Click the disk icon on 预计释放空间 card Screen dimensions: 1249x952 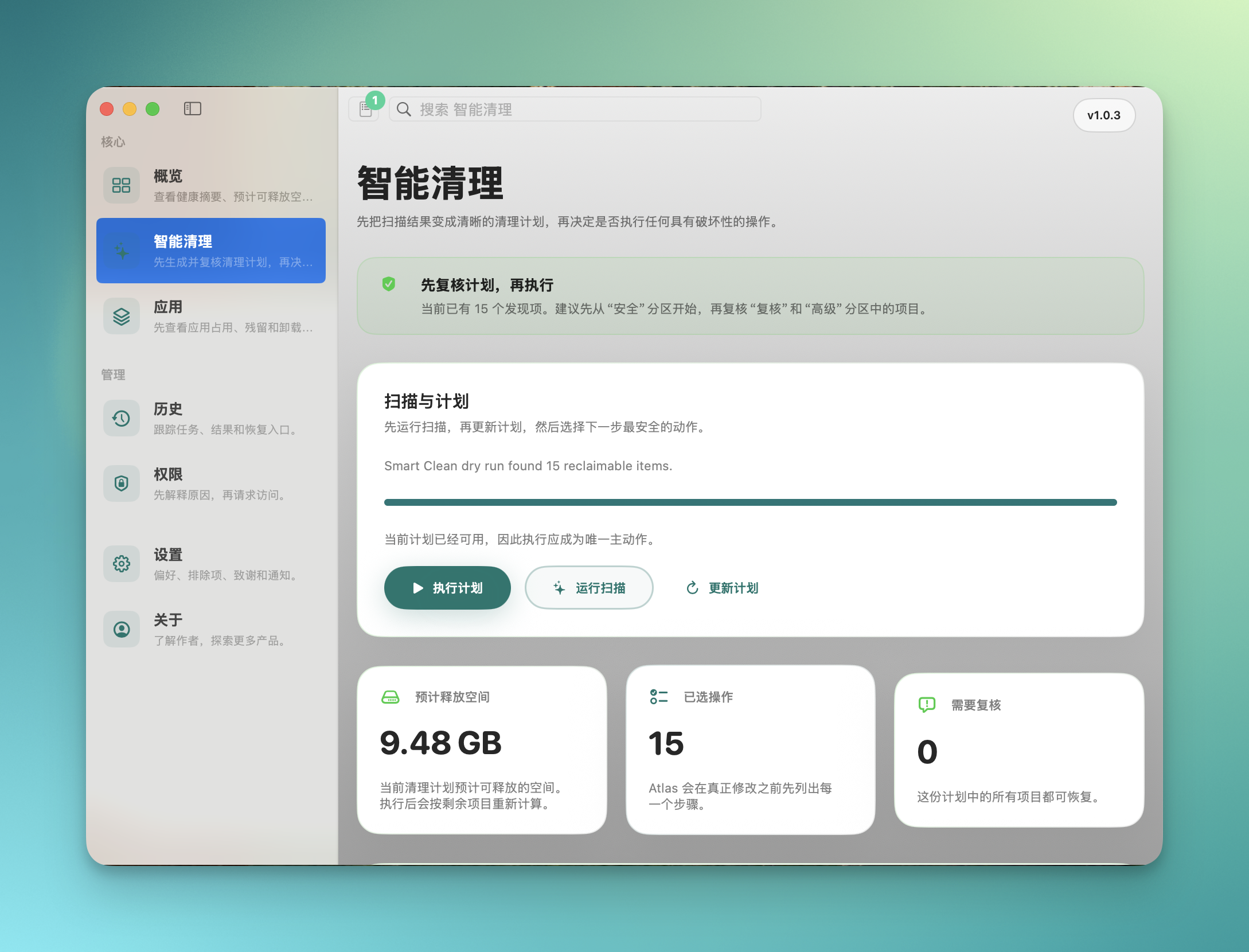coord(391,697)
